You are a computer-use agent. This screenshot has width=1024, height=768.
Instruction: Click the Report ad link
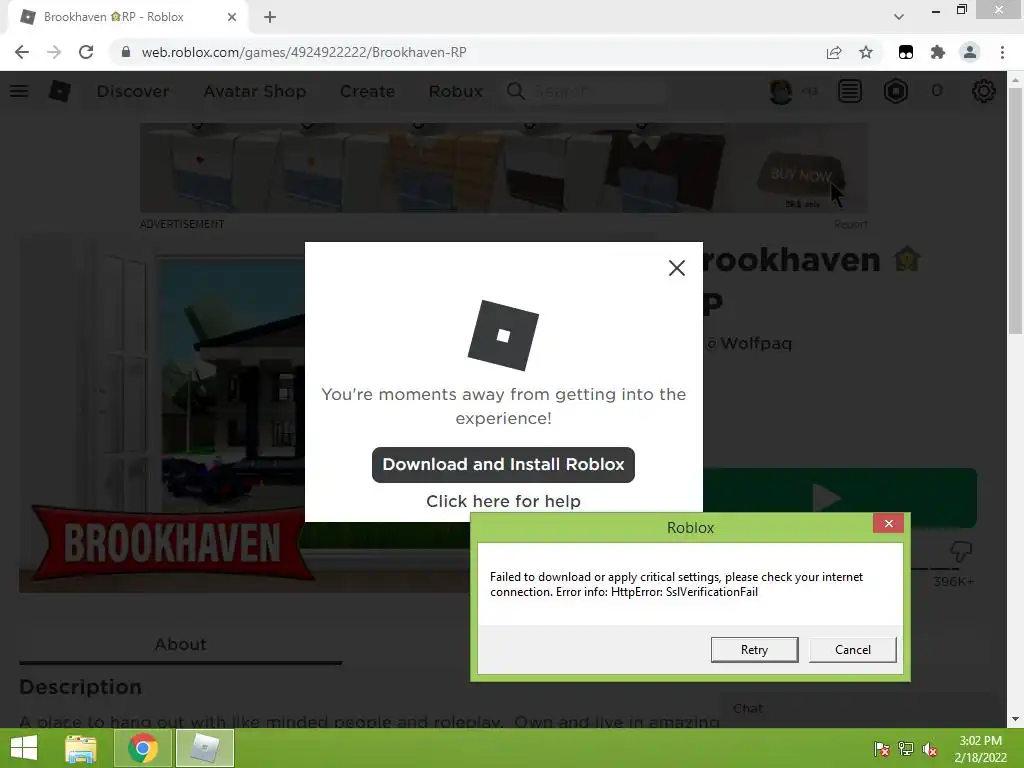tap(850, 224)
